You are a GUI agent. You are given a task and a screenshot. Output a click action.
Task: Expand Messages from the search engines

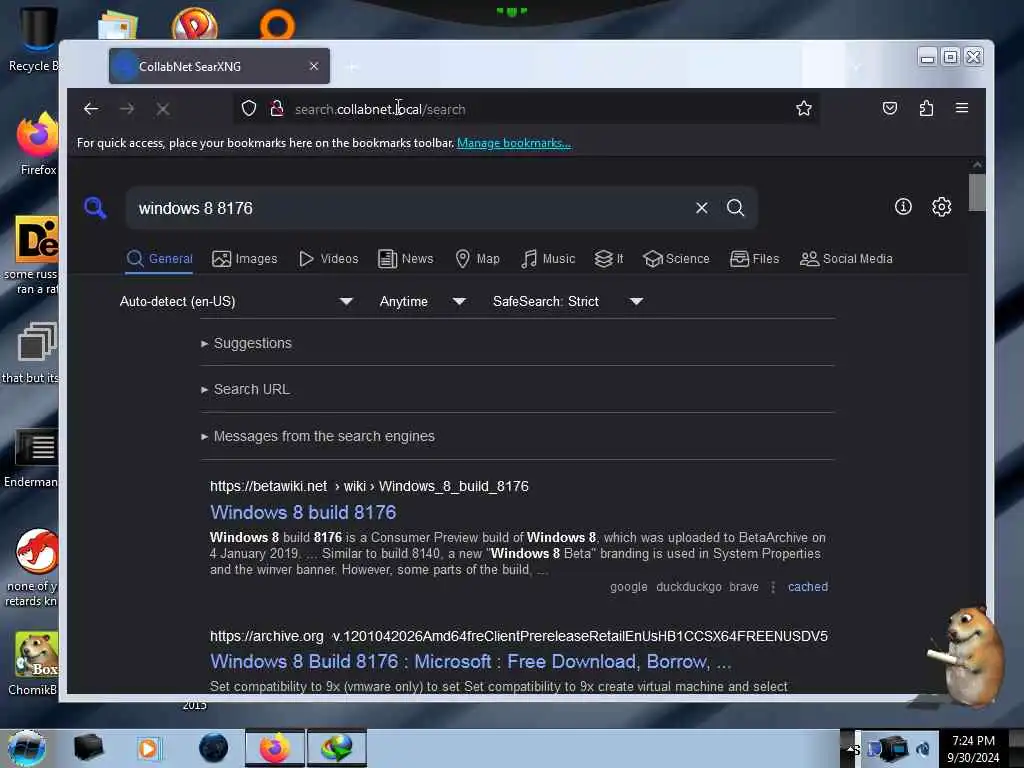318,436
